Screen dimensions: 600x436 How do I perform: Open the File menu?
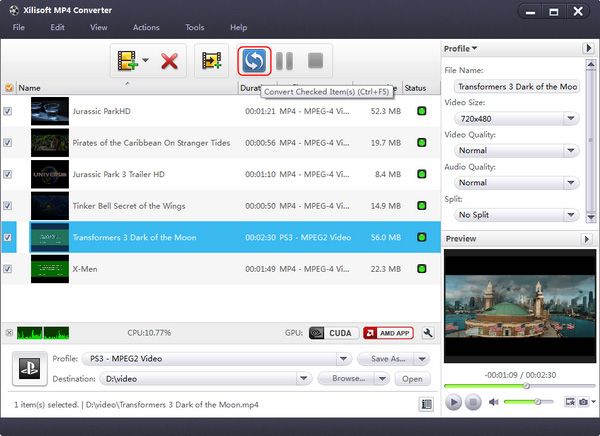pos(18,28)
